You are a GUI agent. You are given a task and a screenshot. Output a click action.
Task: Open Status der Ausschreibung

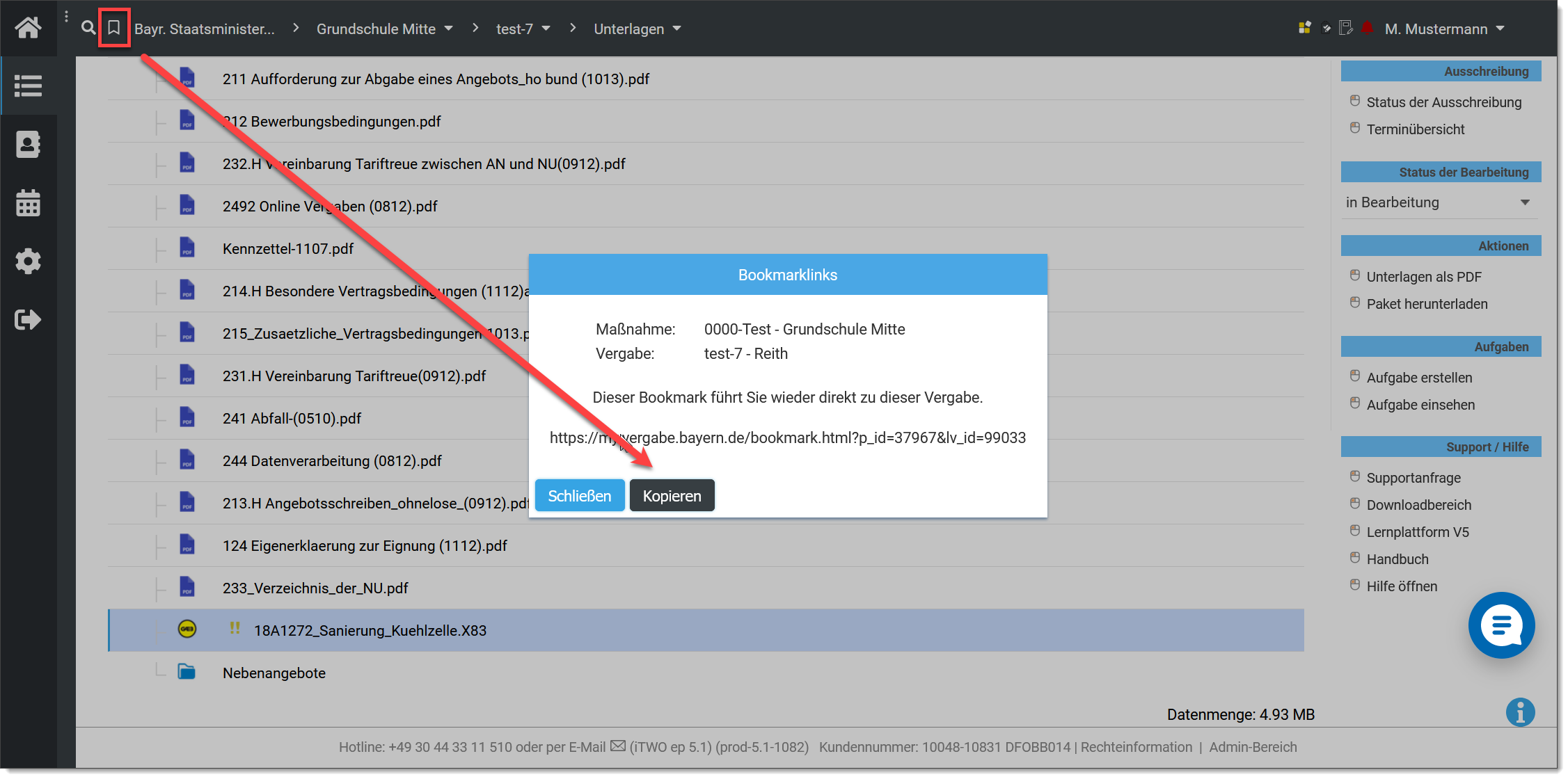click(1443, 102)
